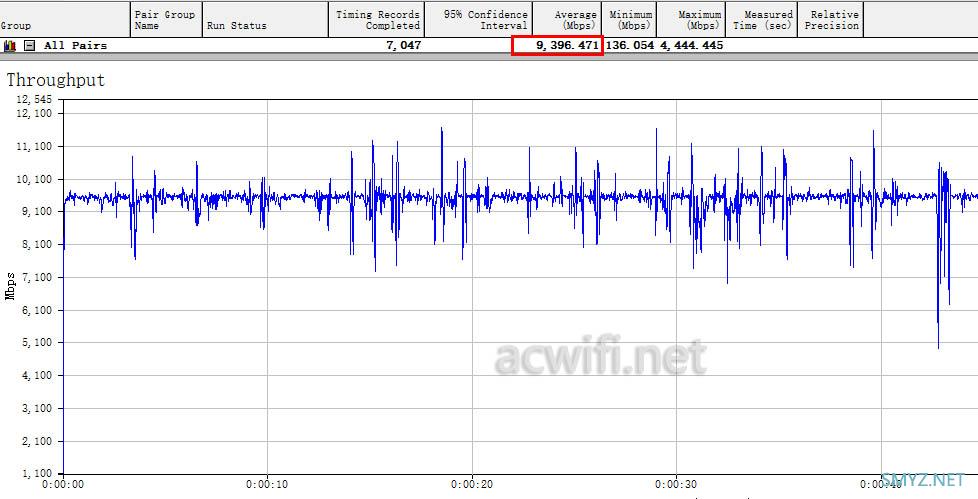Click the 1,100 y-axis bottom label
978x499 pixels.
[x=37, y=474]
